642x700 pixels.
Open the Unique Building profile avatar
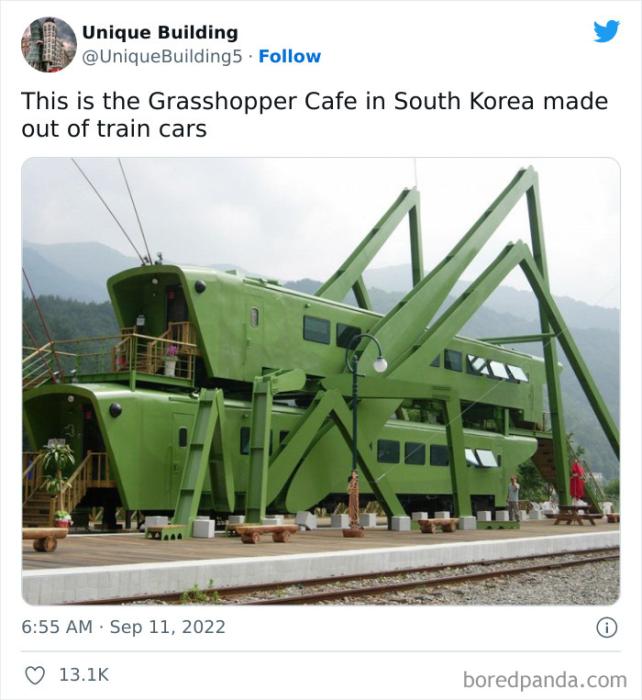pyautogui.click(x=49, y=45)
